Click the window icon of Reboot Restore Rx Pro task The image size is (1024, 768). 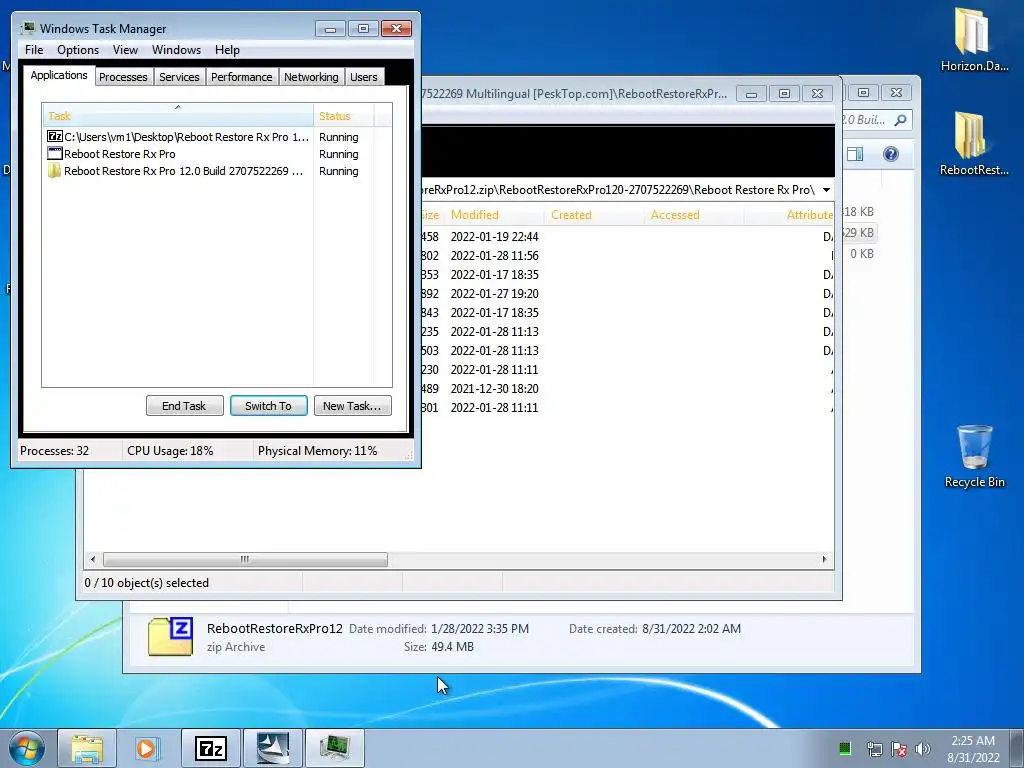coord(55,153)
